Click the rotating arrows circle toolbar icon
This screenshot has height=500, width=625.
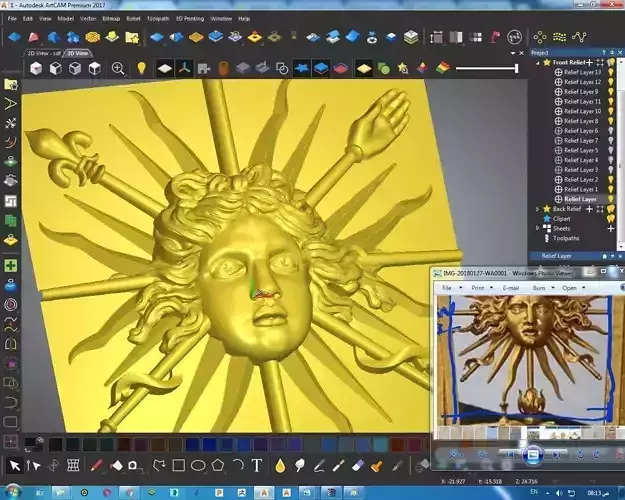[515, 37]
